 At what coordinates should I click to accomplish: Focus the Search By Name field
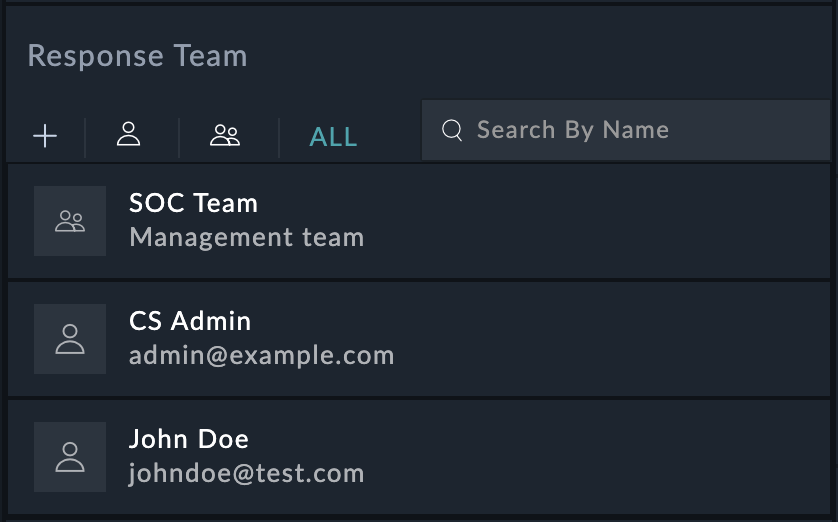tap(640, 131)
